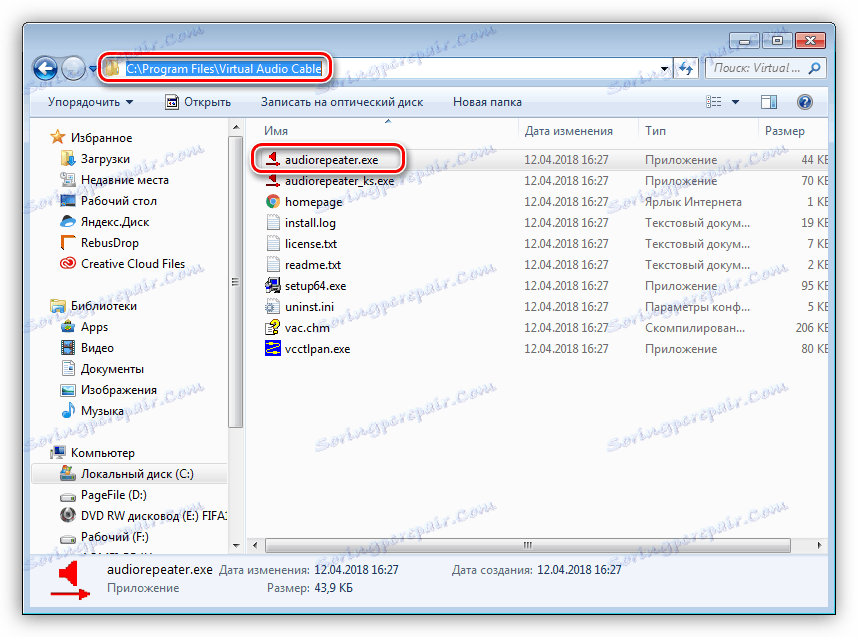Select the audiorepeater_ks.exe file icon
Viewport: 858px width, 637px height.
pos(273,180)
